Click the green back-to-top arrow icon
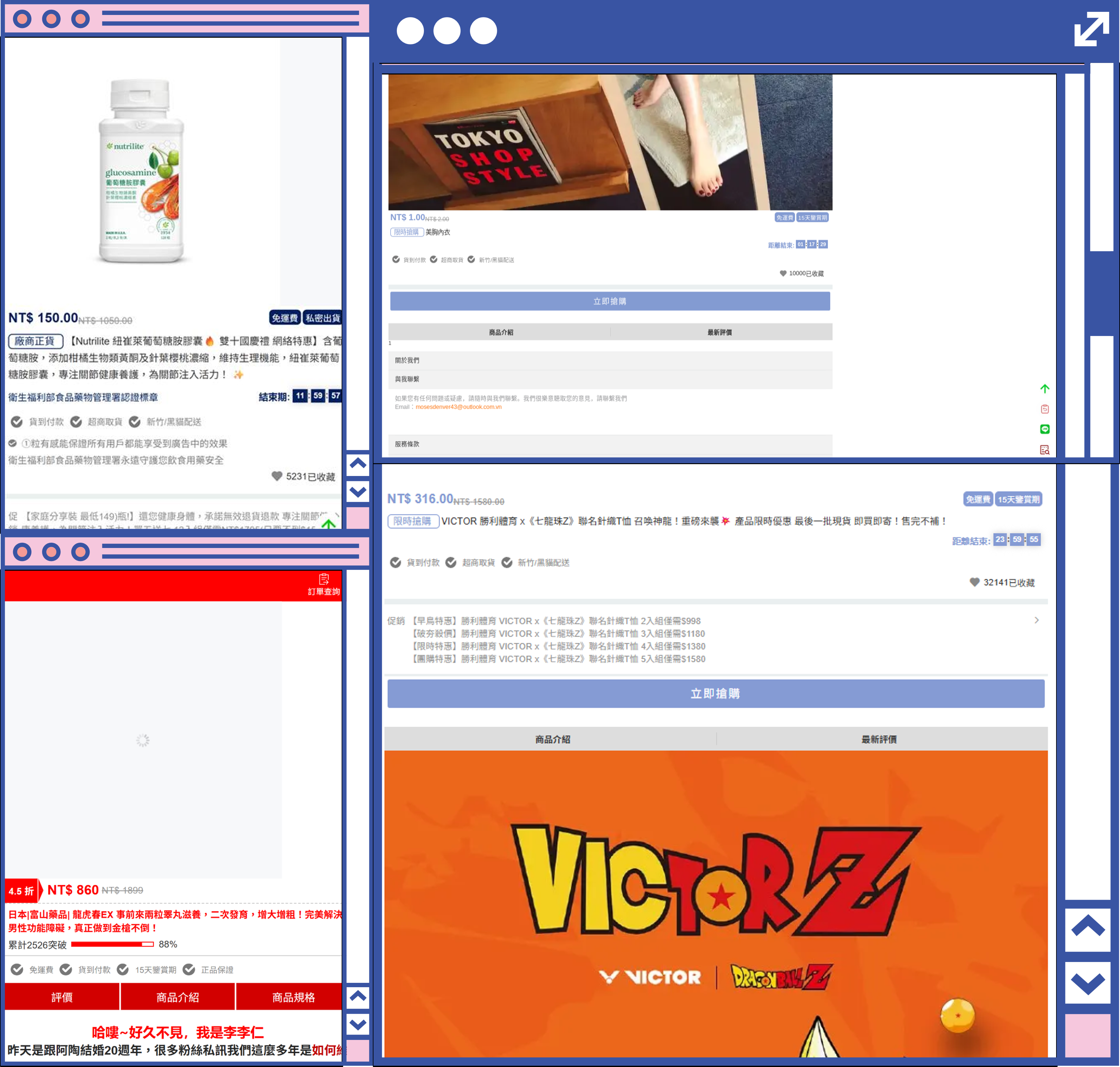This screenshot has height=1067, width=1120. tap(1044, 389)
